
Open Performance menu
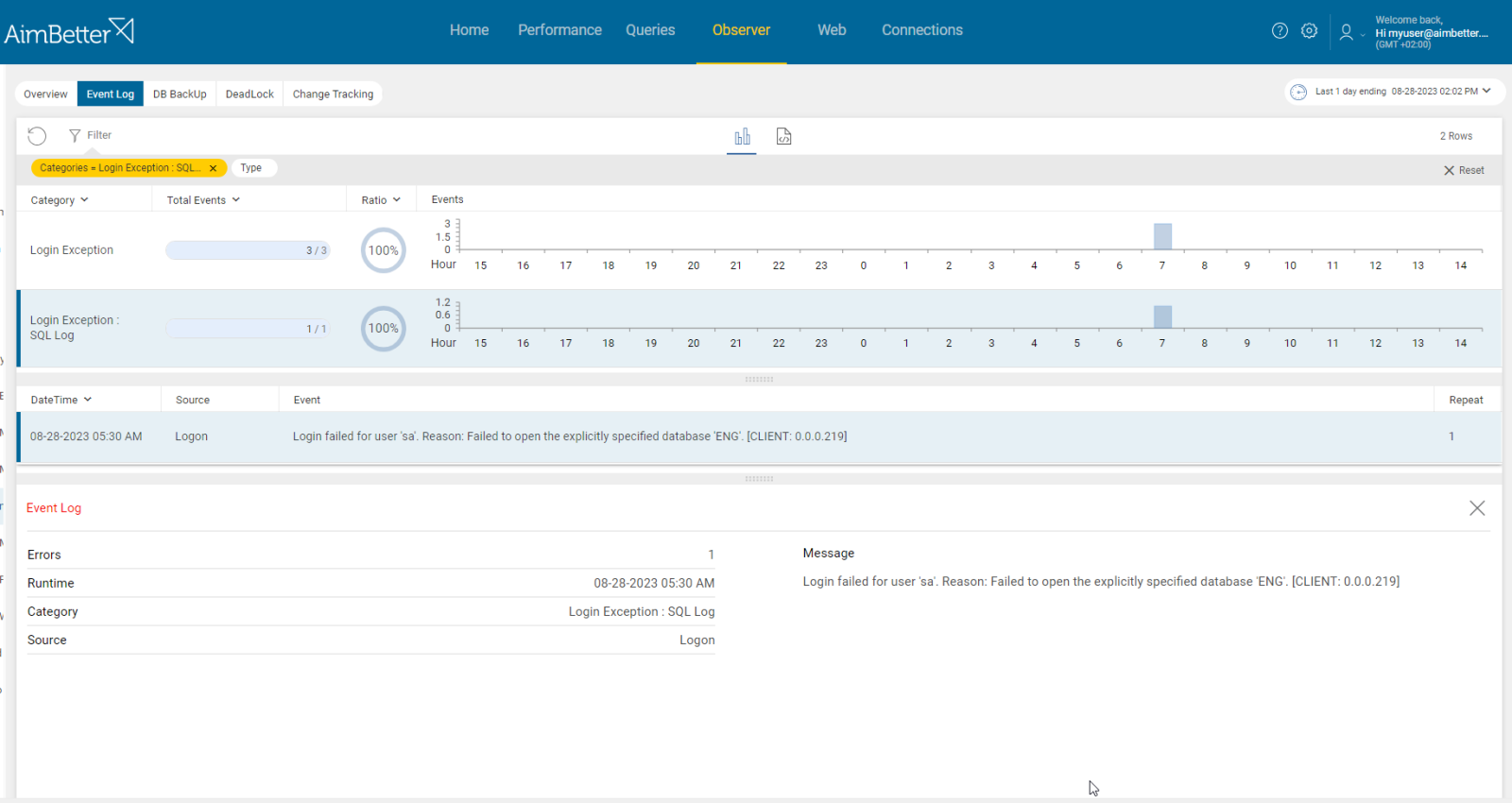[559, 30]
